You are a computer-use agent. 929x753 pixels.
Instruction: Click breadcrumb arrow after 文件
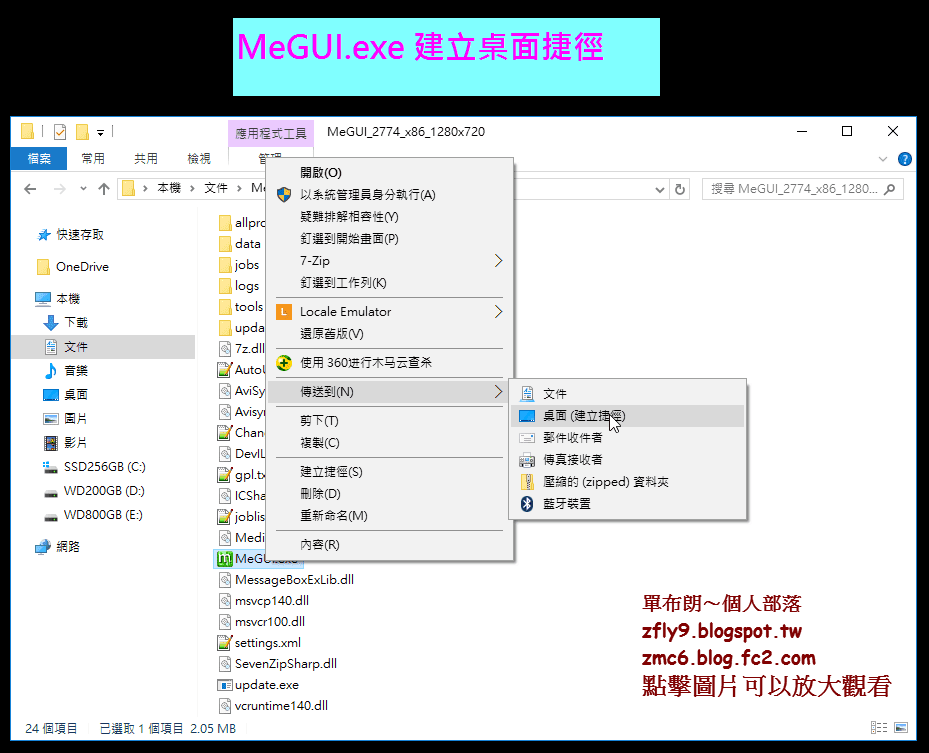239,188
